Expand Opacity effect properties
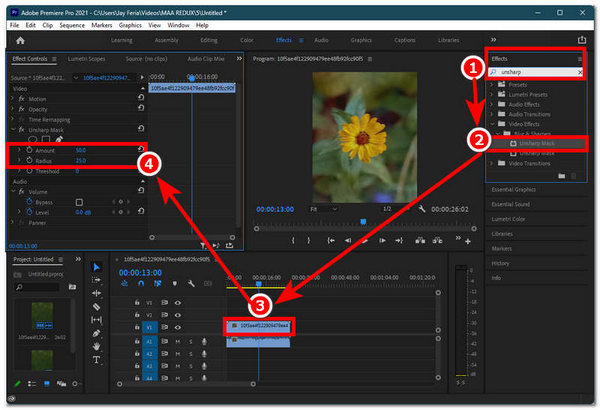The image size is (600, 410). click(x=12, y=109)
